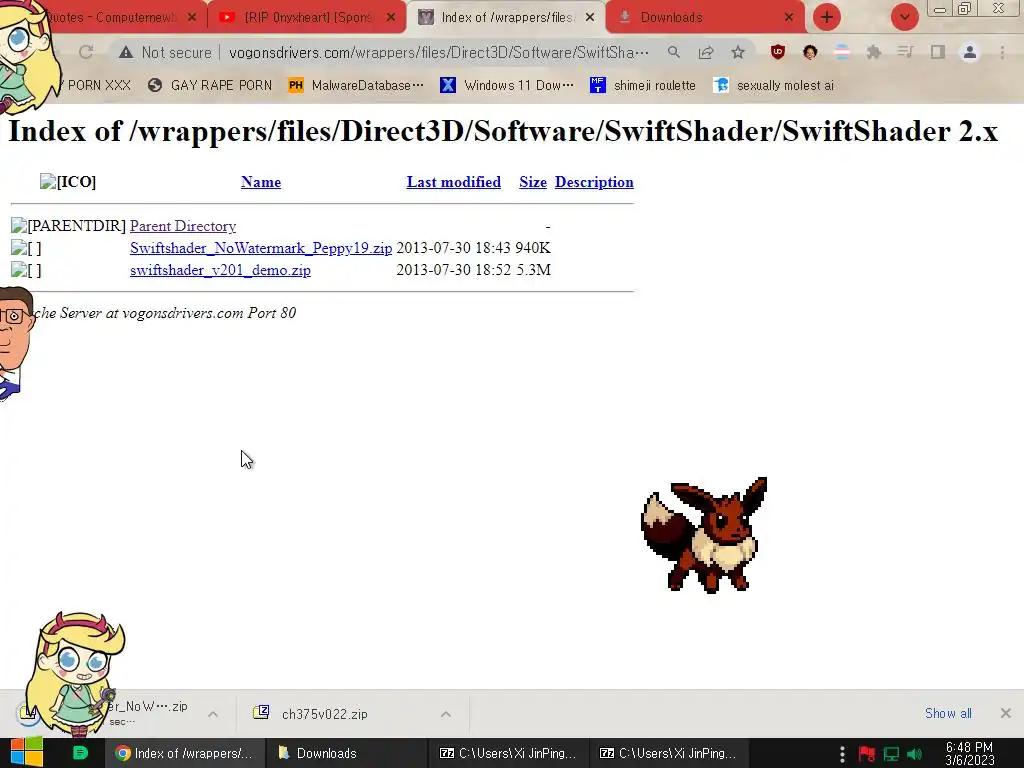Open the MalwareDatabase bookmark
This screenshot has width=1024, height=768.
[x=357, y=85]
